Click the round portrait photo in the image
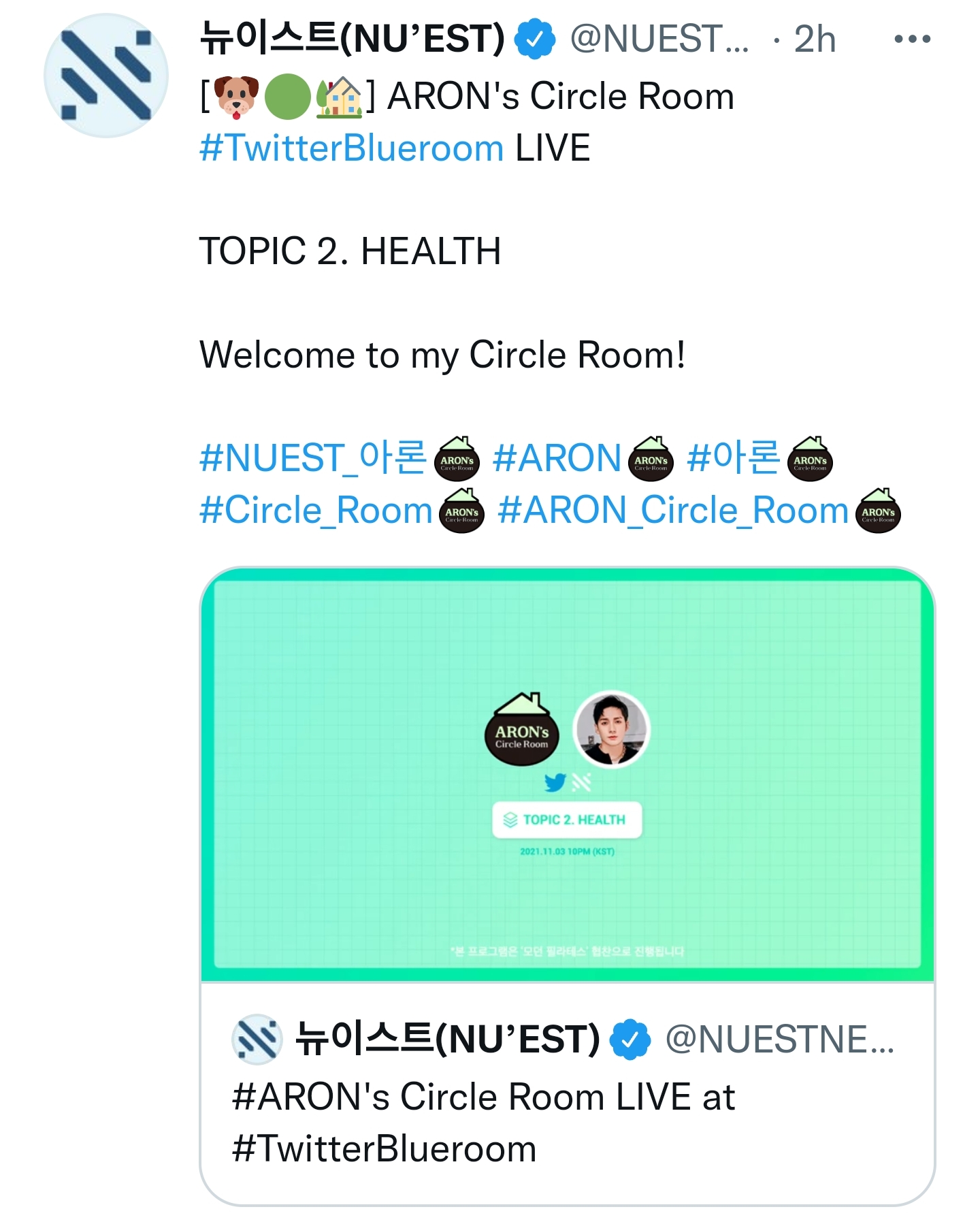 pyautogui.click(x=611, y=729)
